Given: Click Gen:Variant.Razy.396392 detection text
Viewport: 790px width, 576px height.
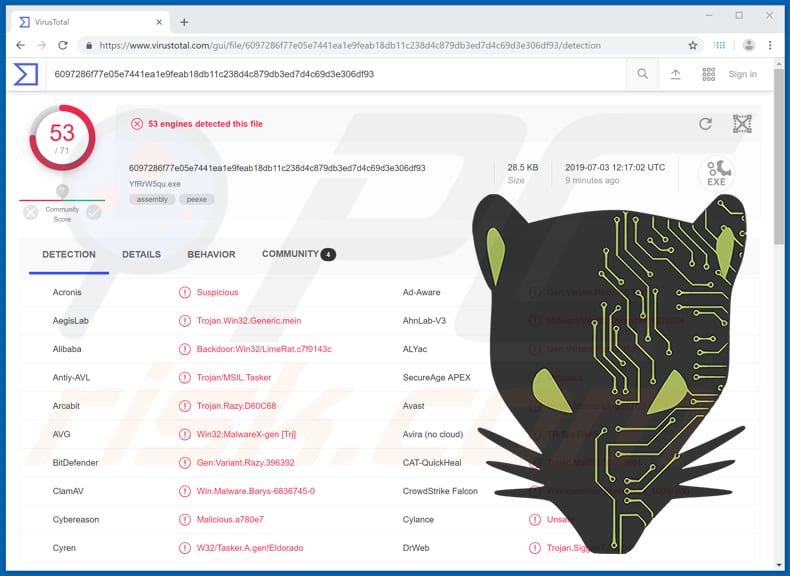Looking at the screenshot, I should pos(245,463).
